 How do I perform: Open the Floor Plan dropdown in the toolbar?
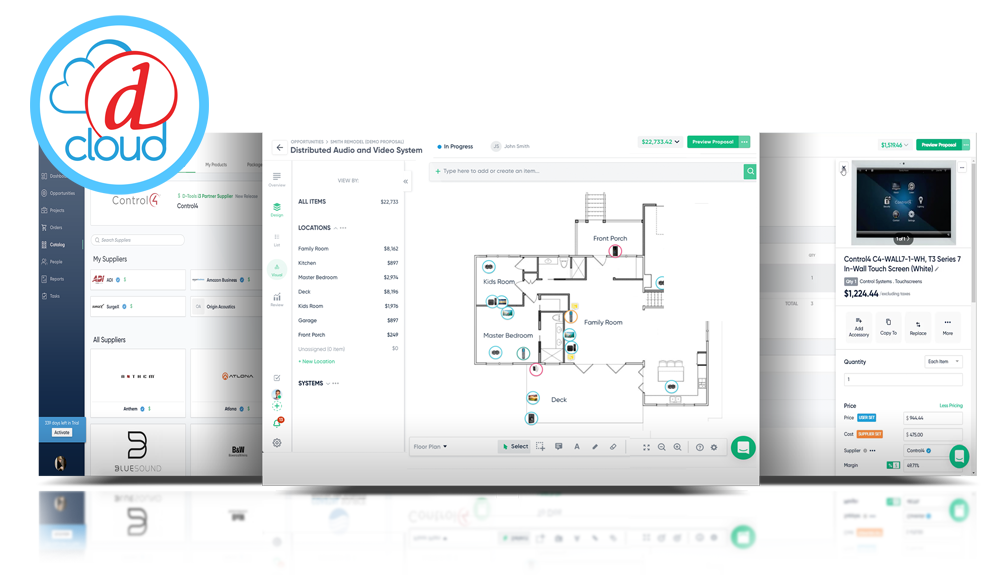[x=430, y=447]
